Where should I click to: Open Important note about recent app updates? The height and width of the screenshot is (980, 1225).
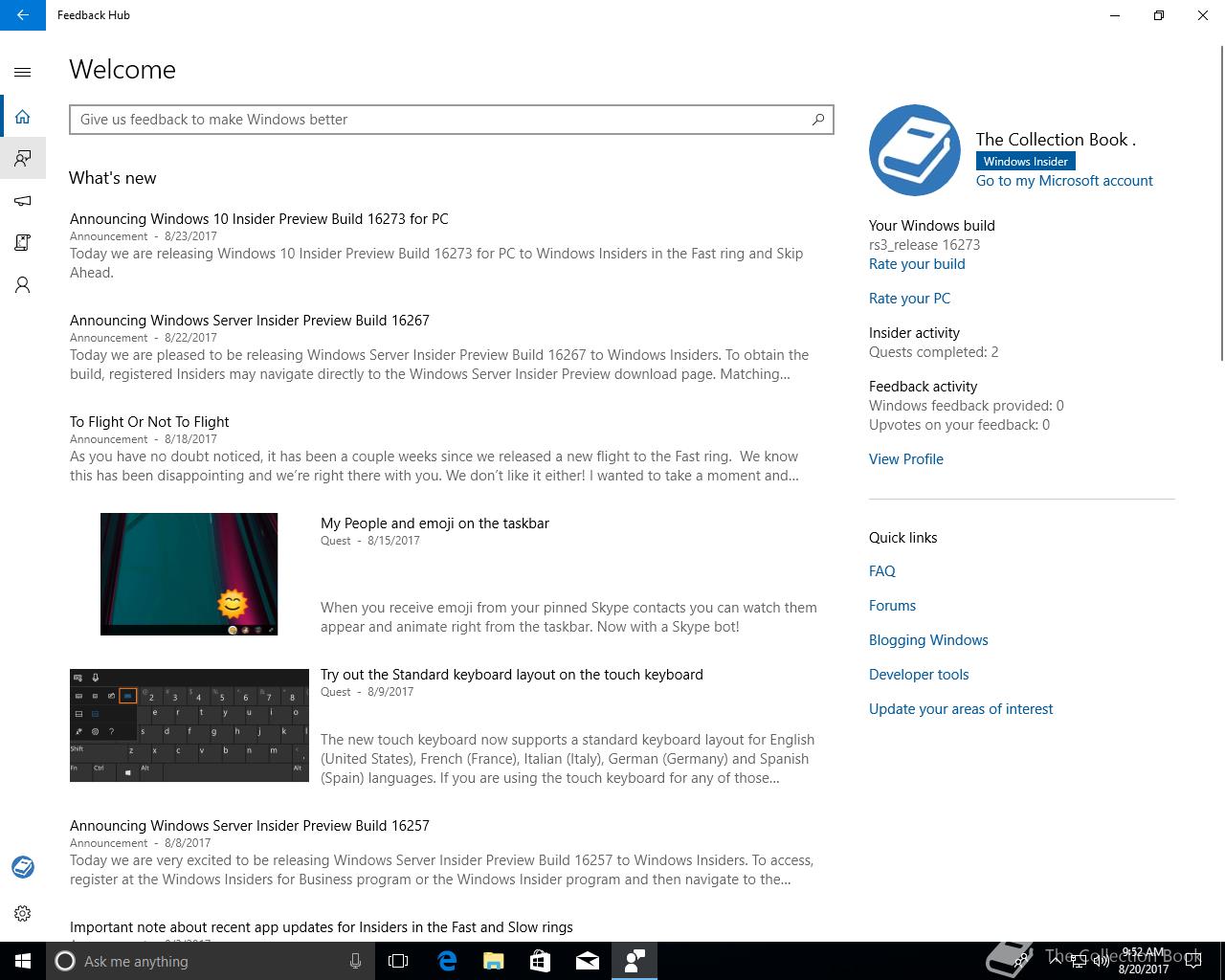tap(322, 927)
